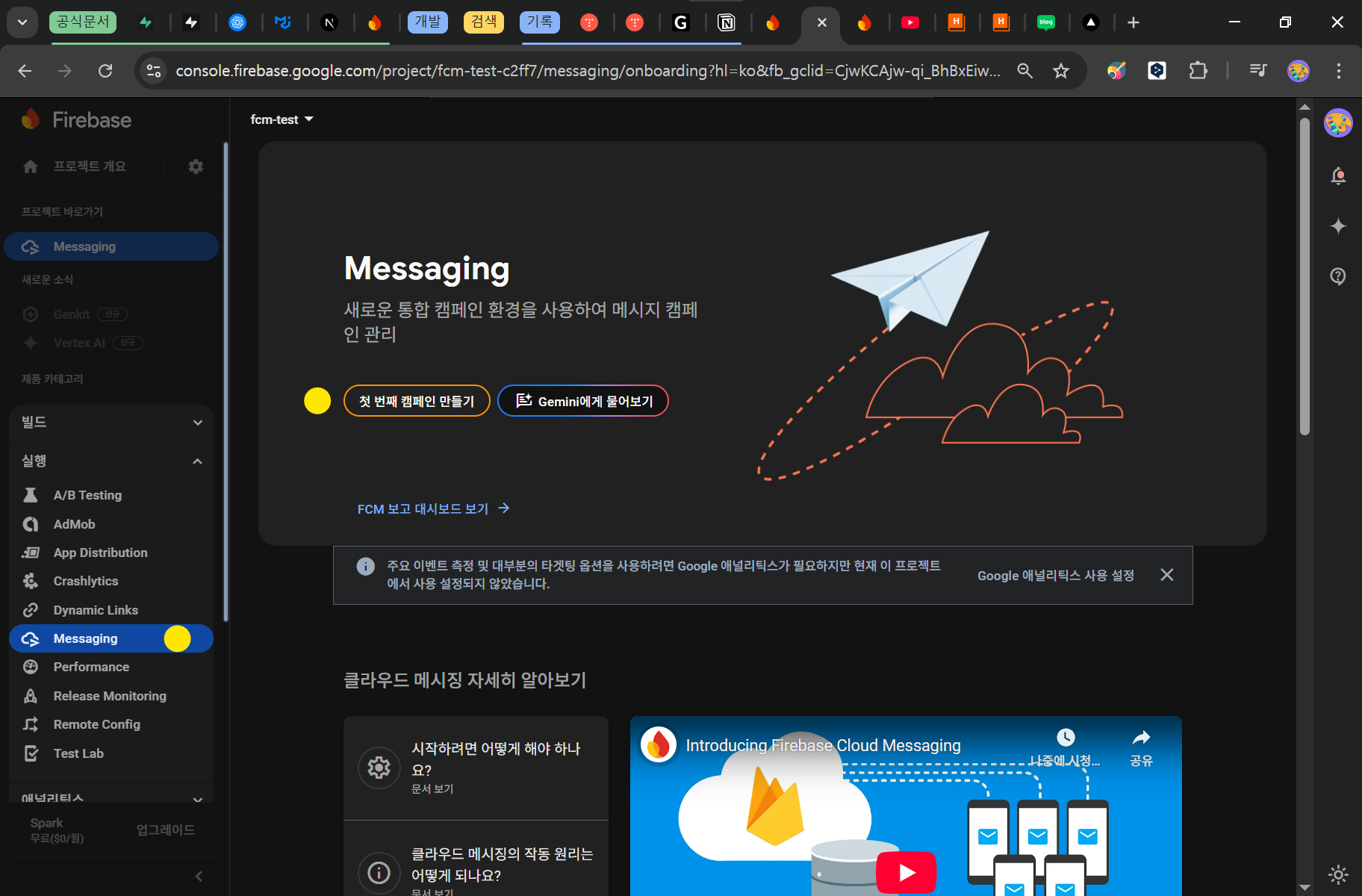The width and height of the screenshot is (1362, 896).
Task: Open Gemini sparkle icon in right rail
Action: [x=1338, y=226]
